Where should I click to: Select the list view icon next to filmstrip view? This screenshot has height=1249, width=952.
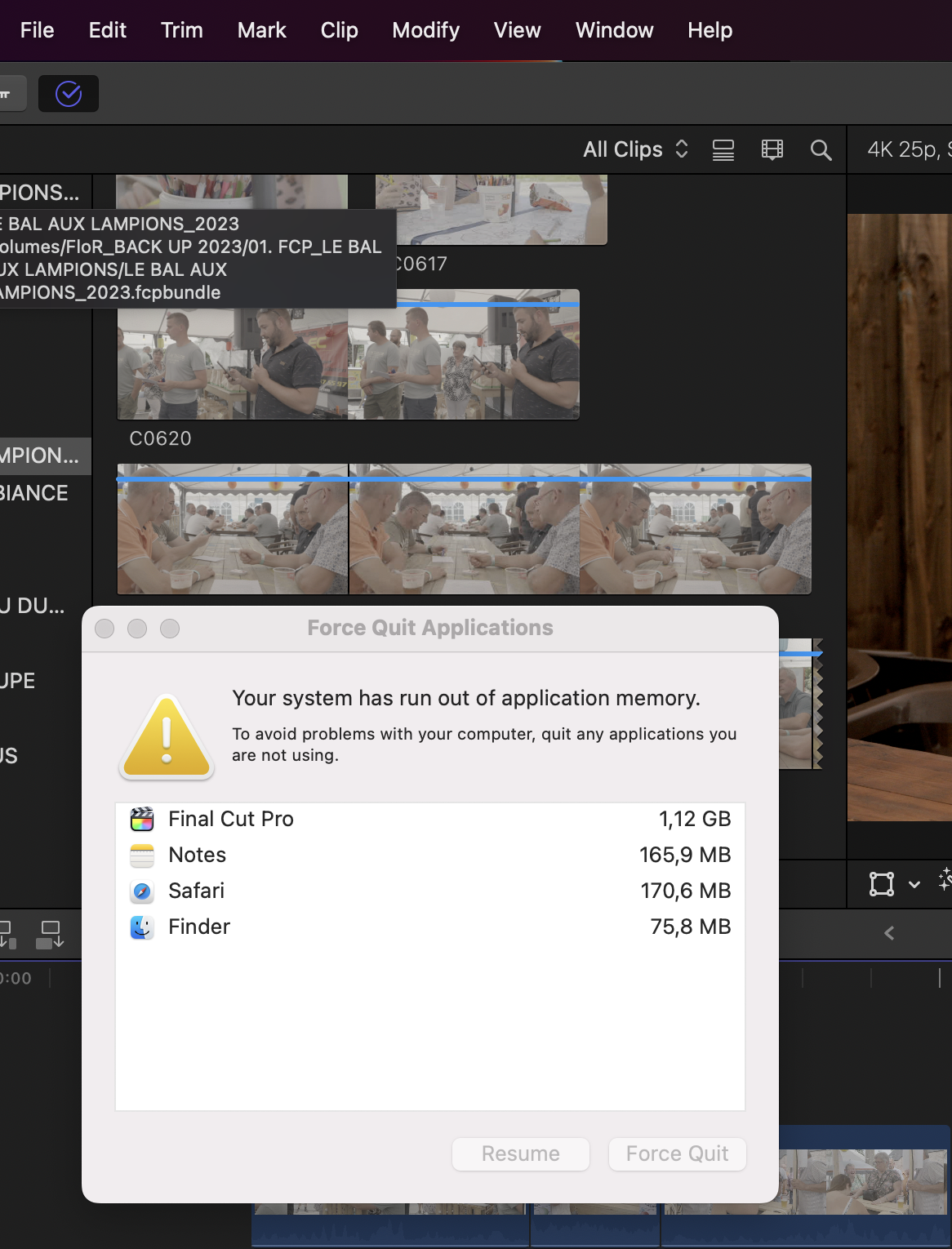[723, 149]
